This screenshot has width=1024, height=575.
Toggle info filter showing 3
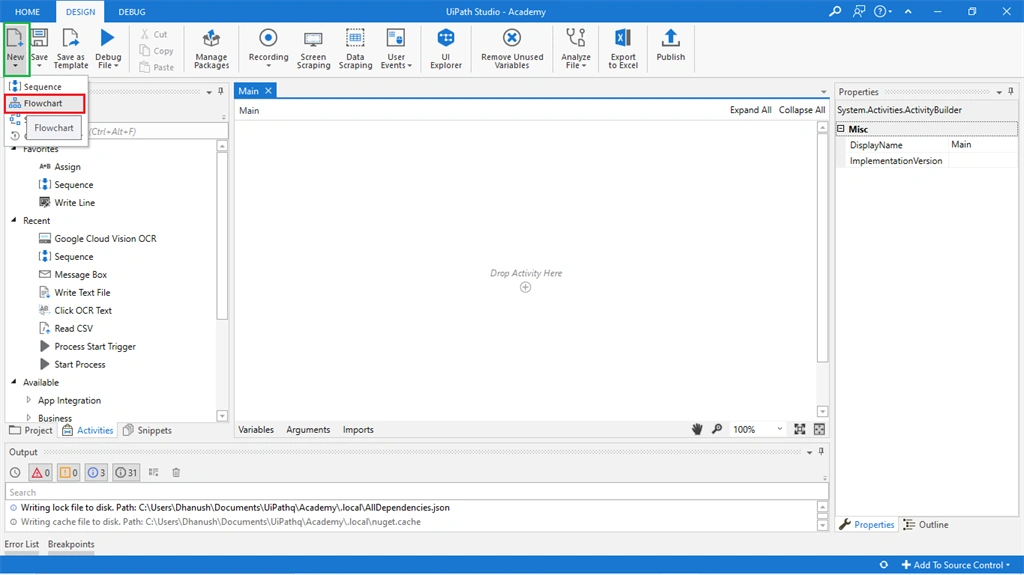point(96,472)
